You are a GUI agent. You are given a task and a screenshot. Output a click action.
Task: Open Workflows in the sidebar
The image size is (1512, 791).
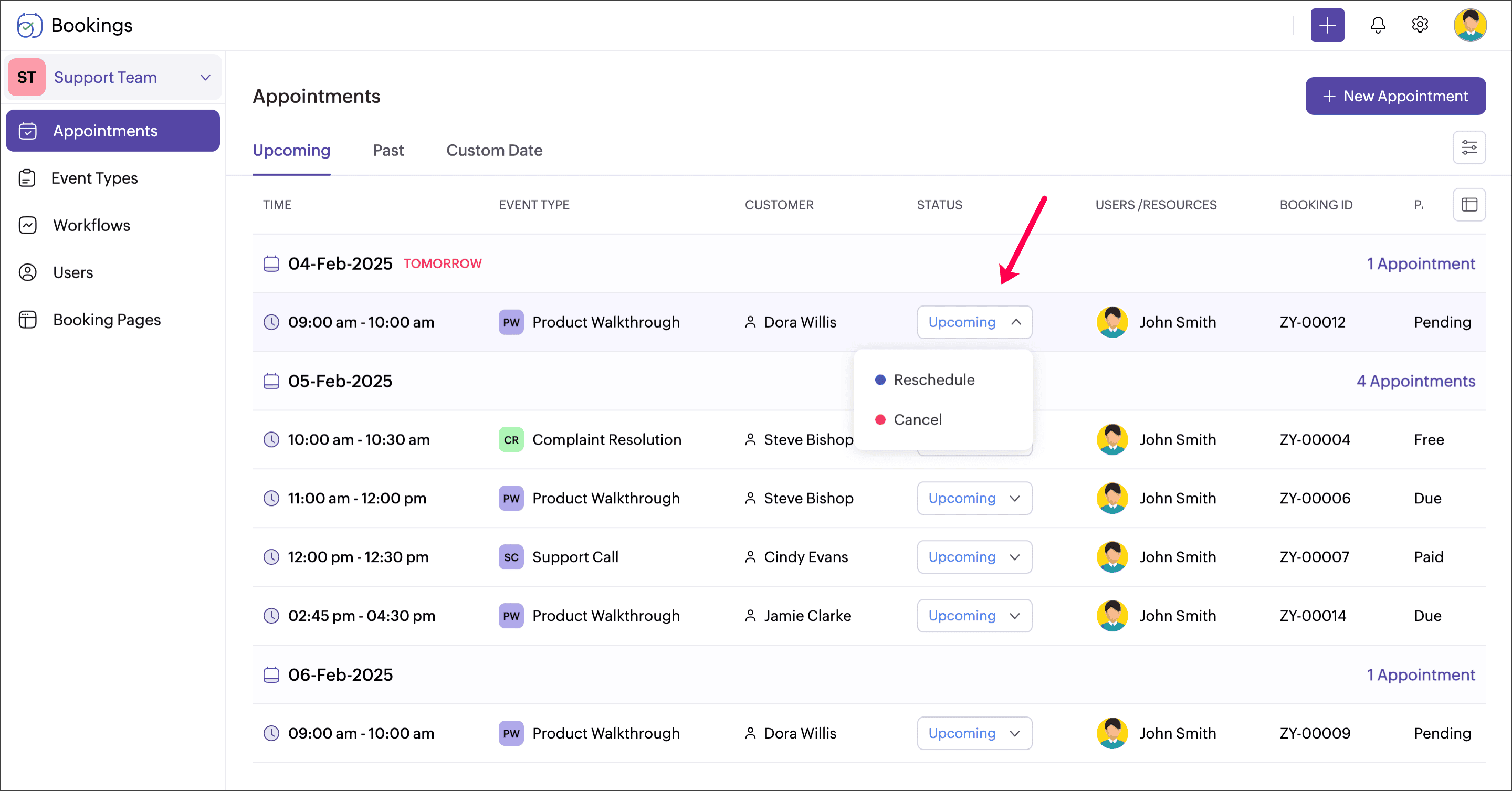(75, 225)
